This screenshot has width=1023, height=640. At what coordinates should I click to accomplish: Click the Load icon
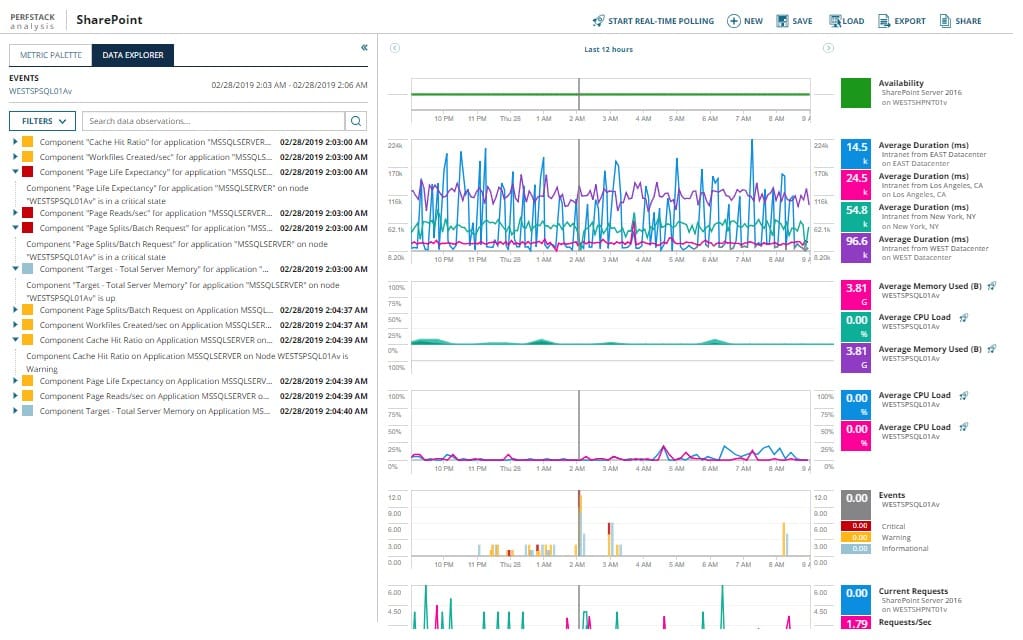pos(834,21)
